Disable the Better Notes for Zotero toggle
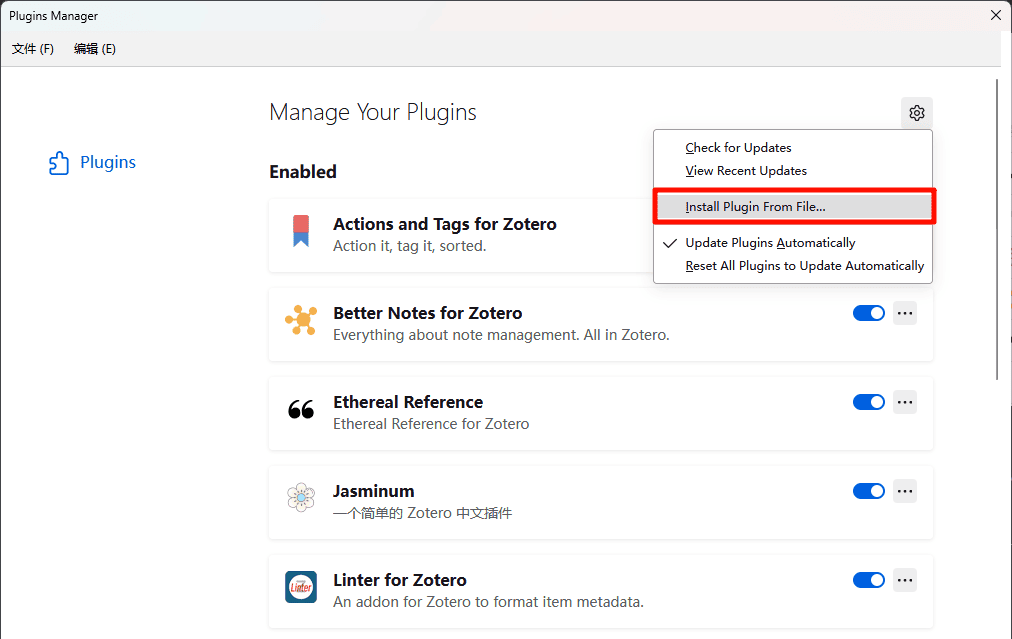The height and width of the screenshot is (639, 1012). pyautogui.click(x=868, y=313)
